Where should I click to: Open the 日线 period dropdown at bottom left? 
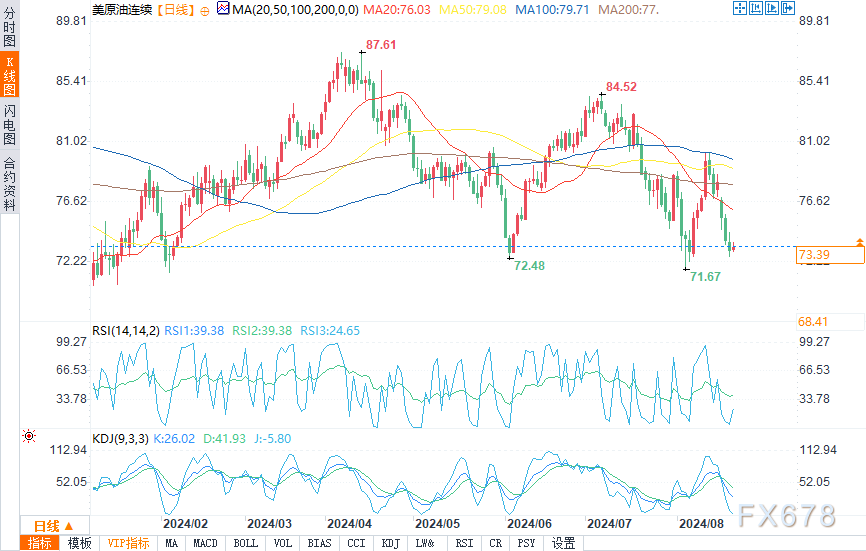pyautogui.click(x=55, y=526)
